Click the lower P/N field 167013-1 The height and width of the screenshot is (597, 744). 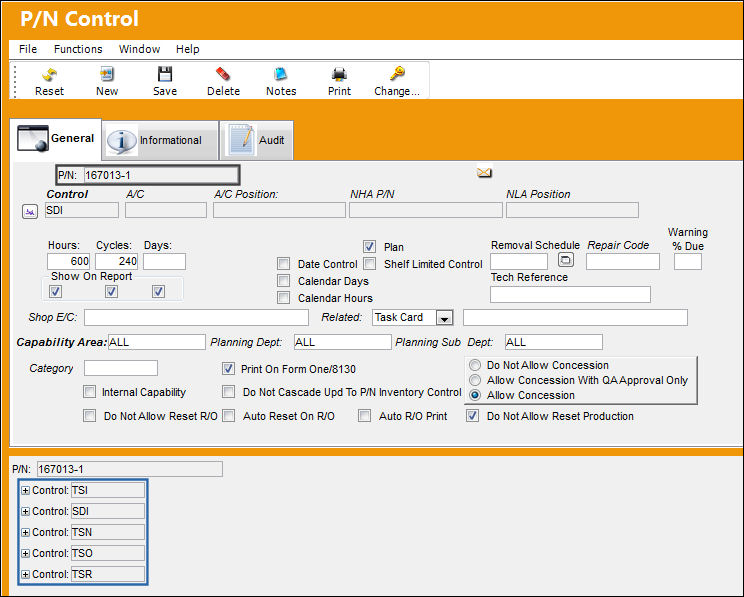click(130, 469)
